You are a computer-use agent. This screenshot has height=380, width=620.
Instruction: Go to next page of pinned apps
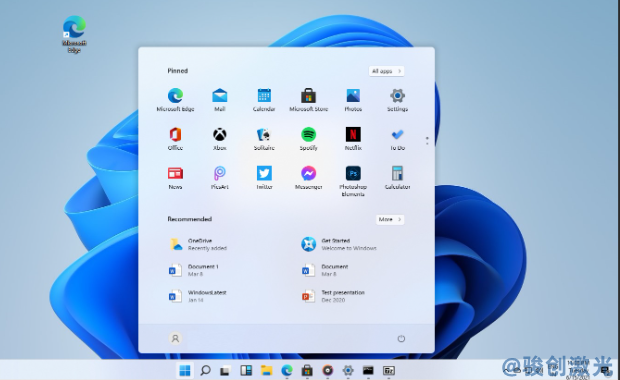click(427, 143)
